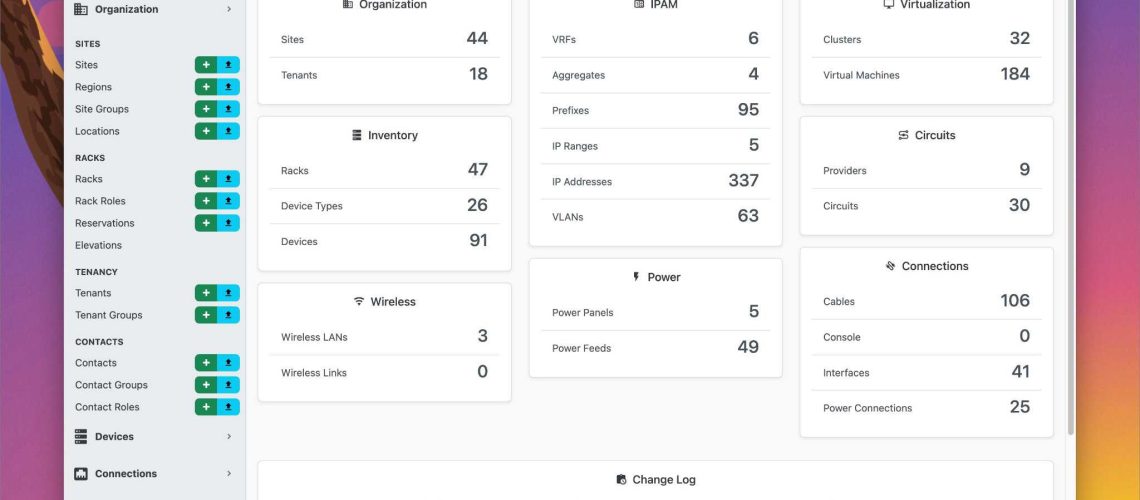Open the Virtual Machines list
1140x500 pixels.
tap(861, 75)
